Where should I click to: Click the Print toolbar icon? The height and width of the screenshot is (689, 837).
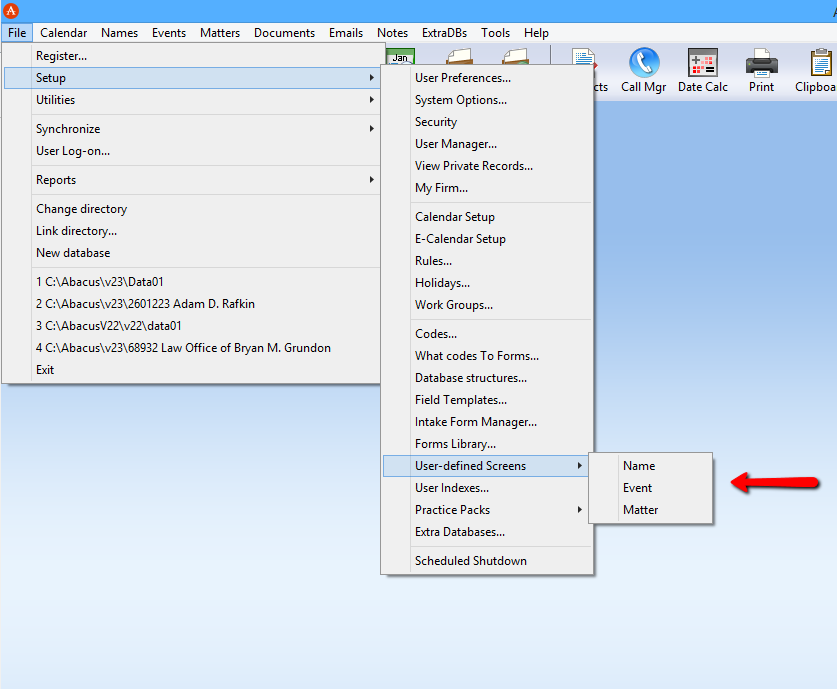[x=761, y=62]
